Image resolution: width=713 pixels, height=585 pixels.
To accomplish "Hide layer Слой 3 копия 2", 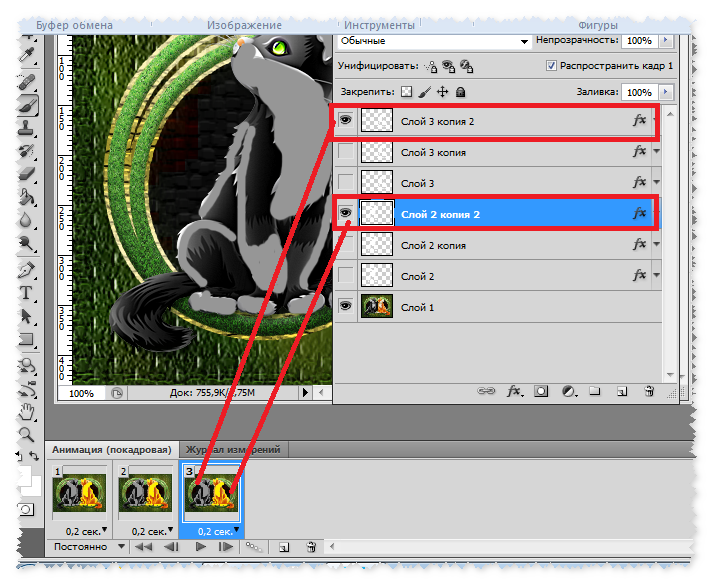I will coord(346,120).
